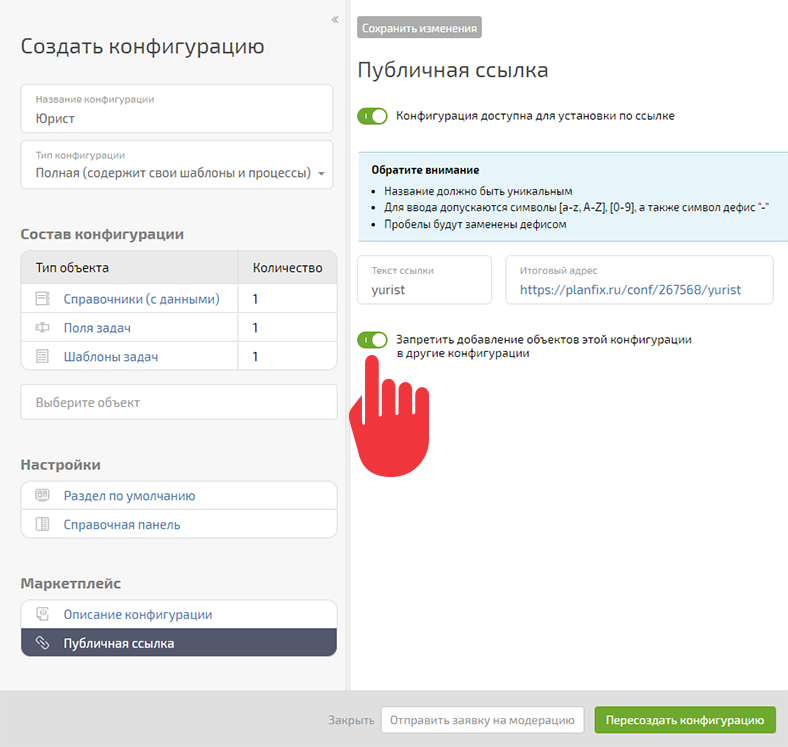788x747 pixels.
Task: Click the Тип объекта column header
Action: 129,267
